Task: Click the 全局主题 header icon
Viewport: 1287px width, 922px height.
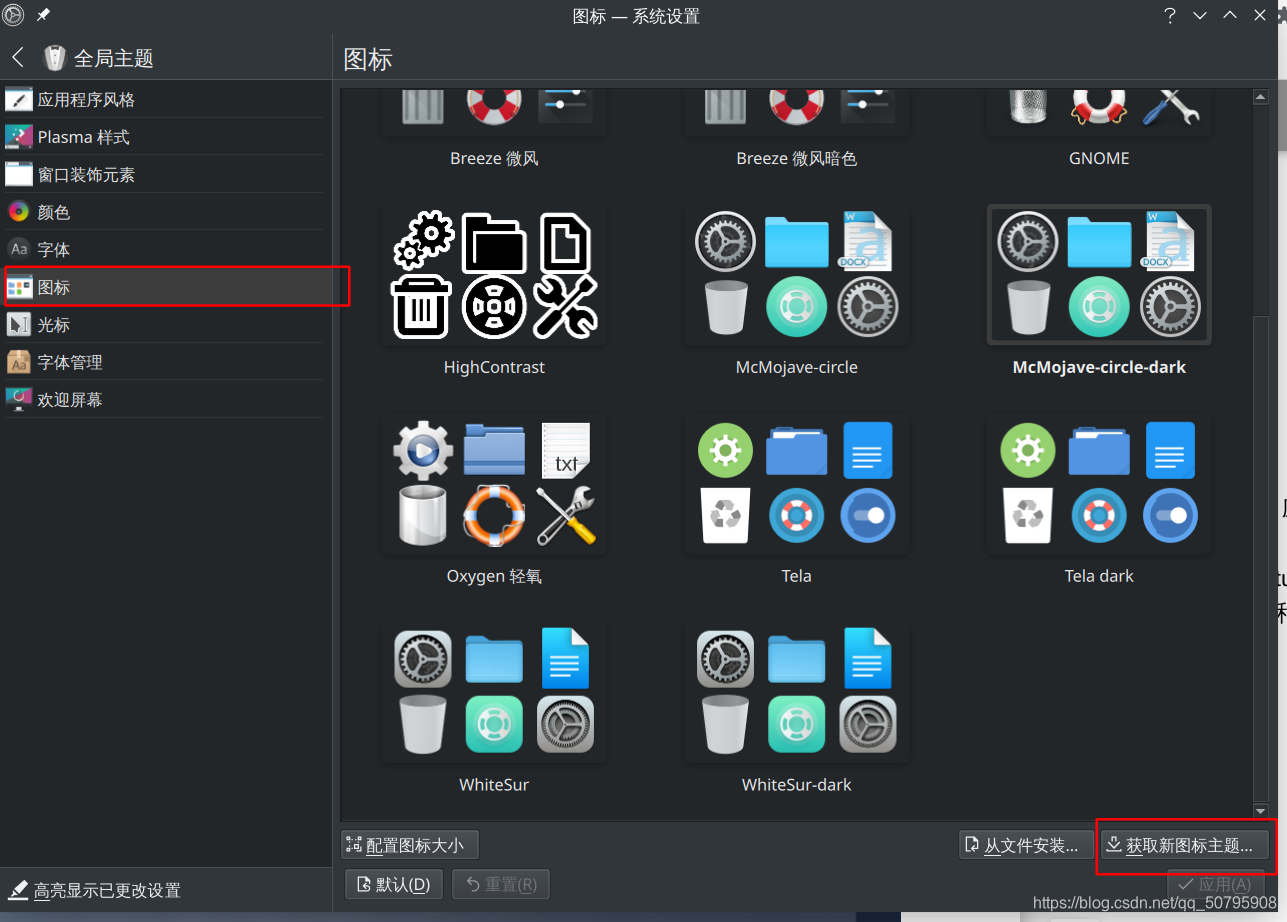Action: (54, 58)
